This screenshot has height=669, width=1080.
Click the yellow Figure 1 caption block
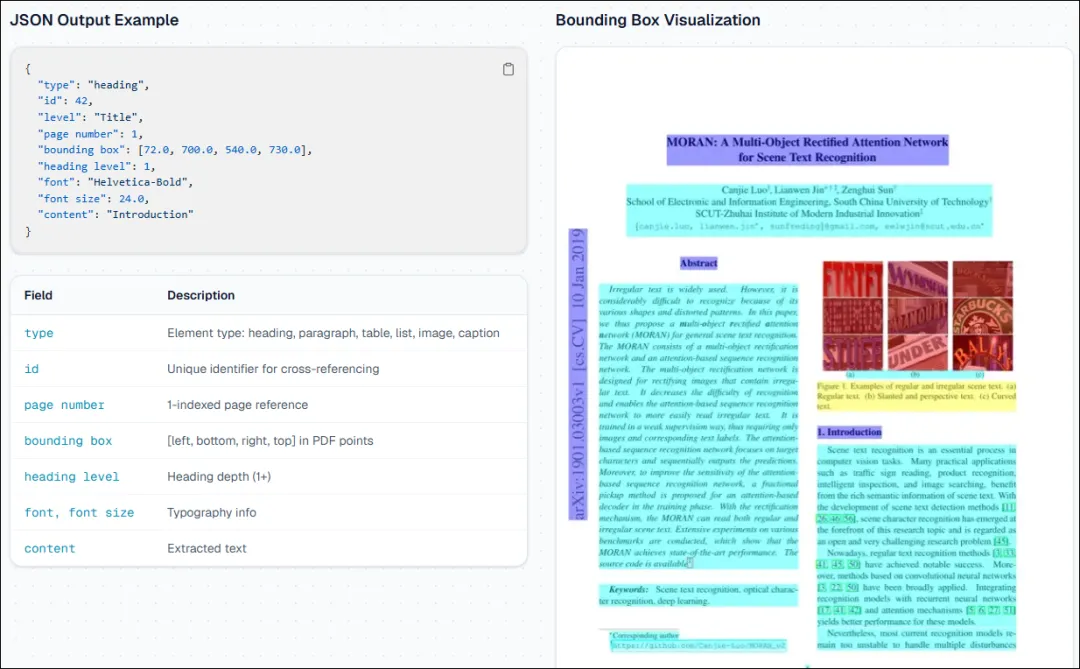(916, 396)
